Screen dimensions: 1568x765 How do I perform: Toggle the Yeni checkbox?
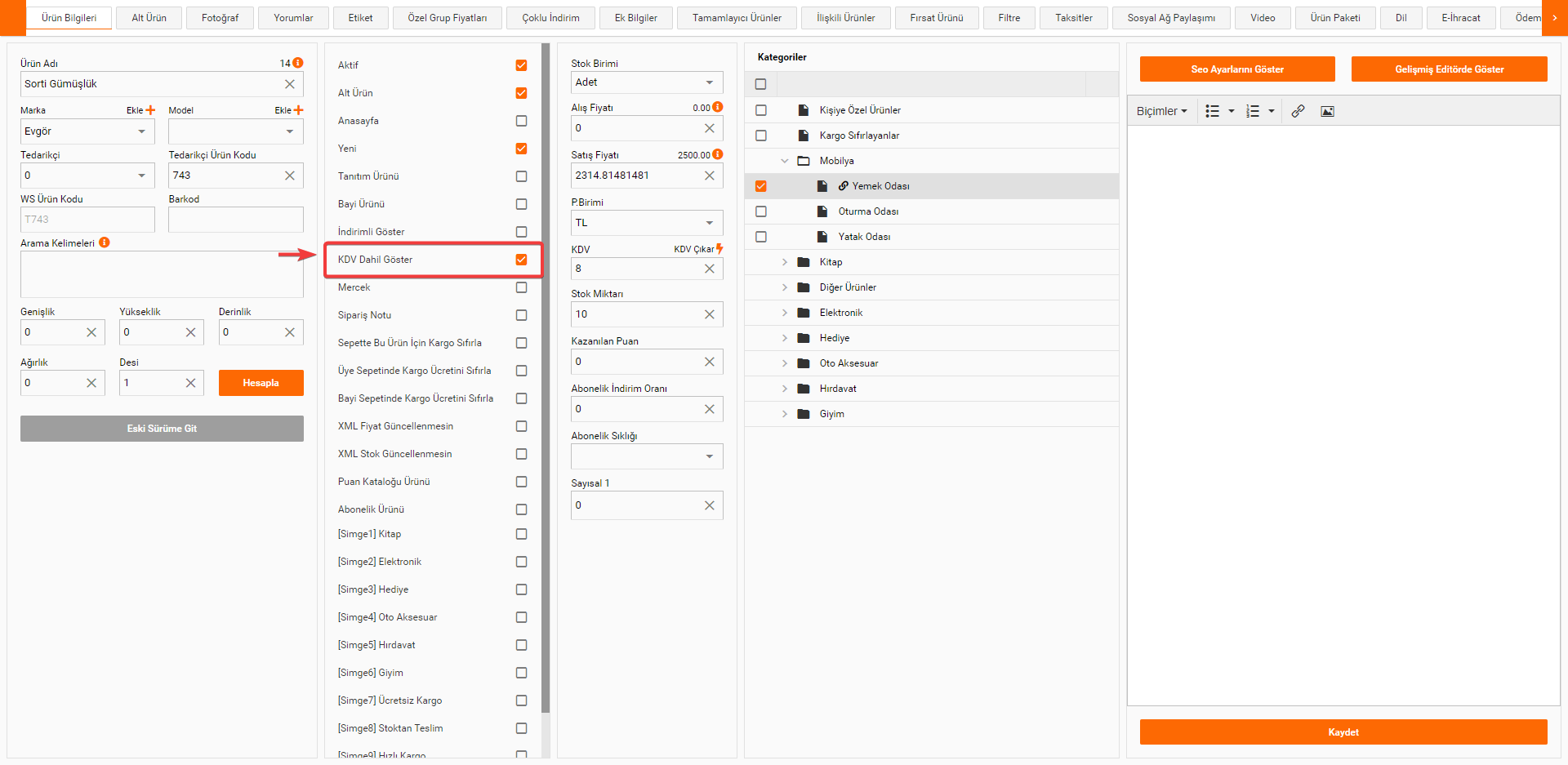pyautogui.click(x=521, y=149)
